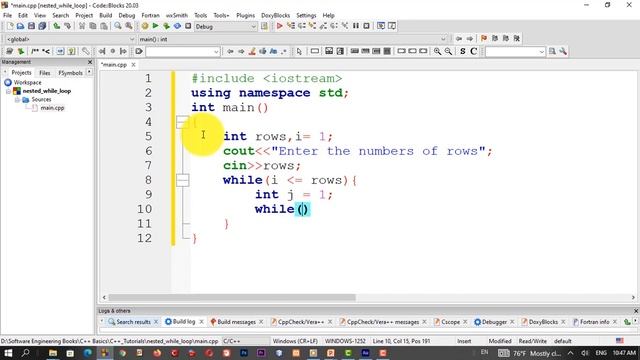Open the Debug menu
This screenshot has width=640, height=360.
pos(127,16)
